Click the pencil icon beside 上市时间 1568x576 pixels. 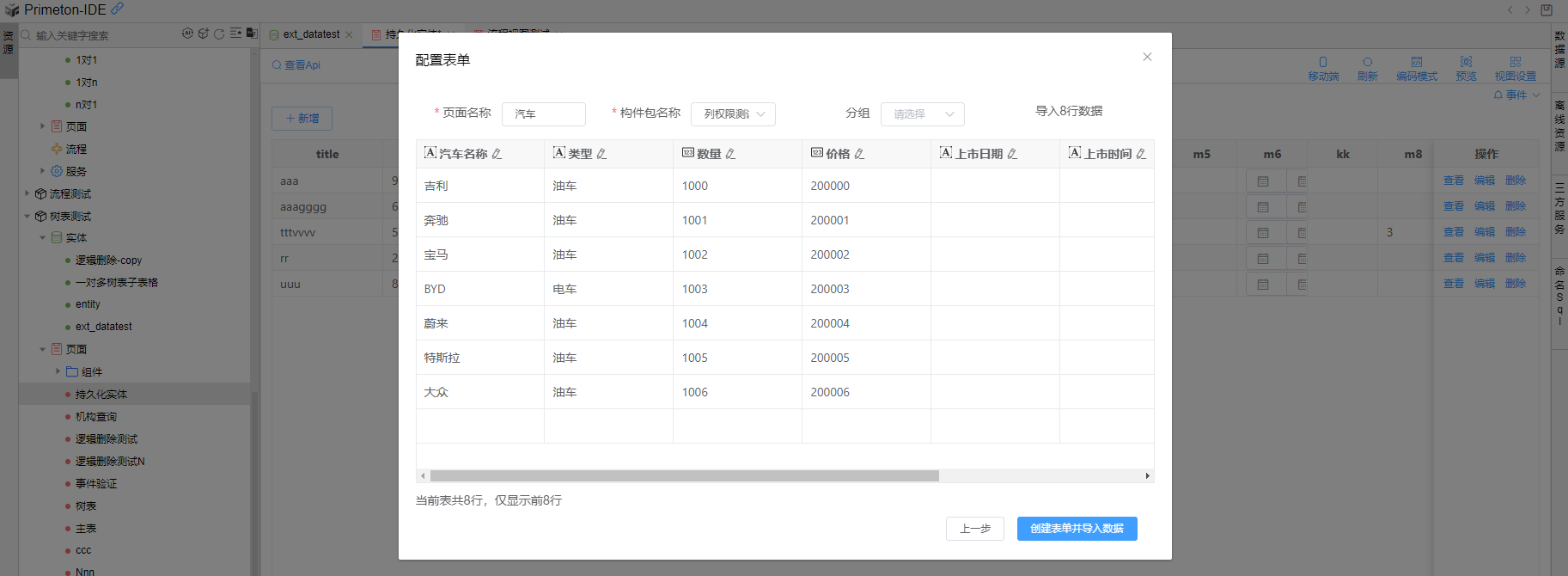(x=1141, y=154)
